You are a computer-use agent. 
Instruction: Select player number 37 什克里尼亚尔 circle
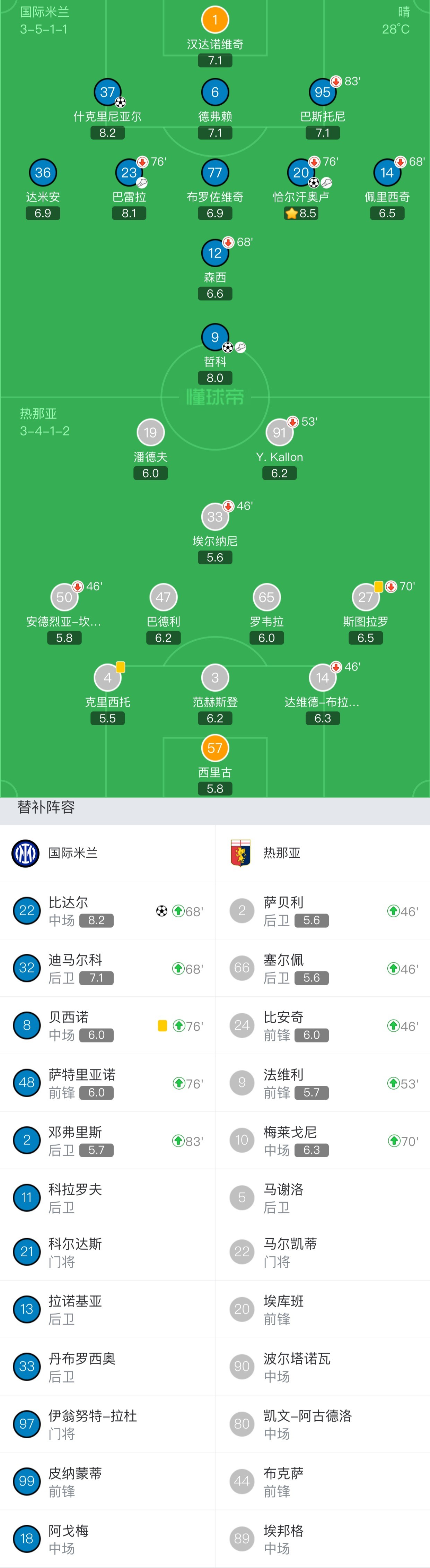click(107, 92)
